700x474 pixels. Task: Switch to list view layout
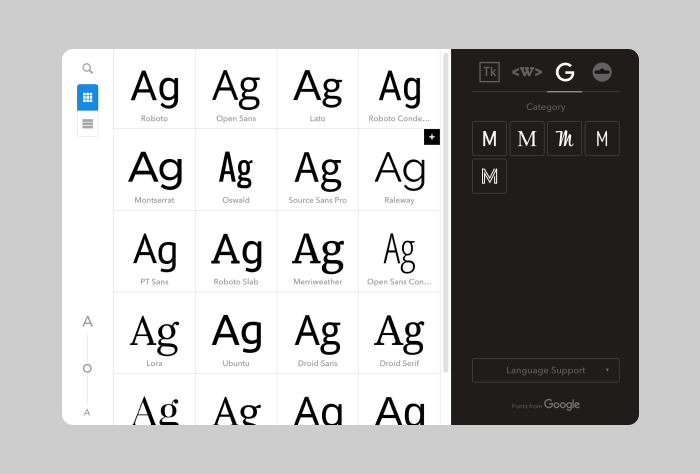88,124
